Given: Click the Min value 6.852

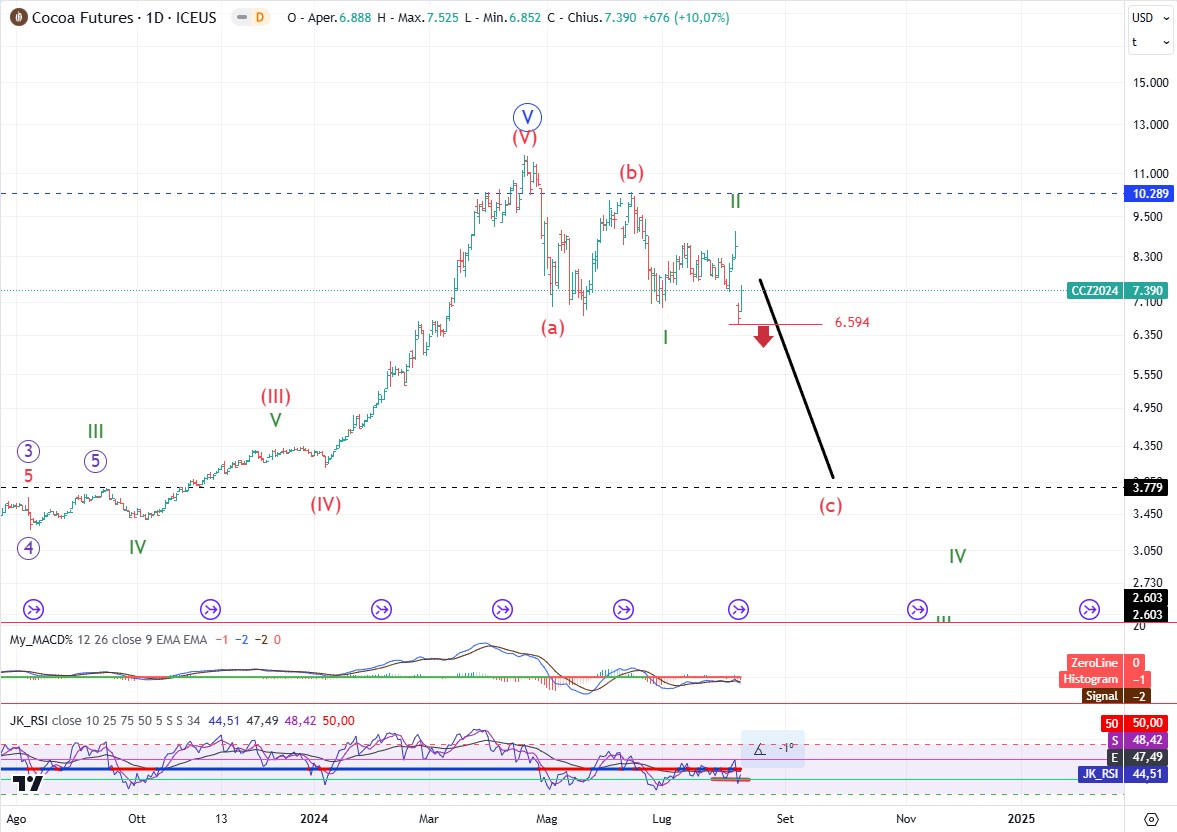Looking at the screenshot, I should coord(525,17).
